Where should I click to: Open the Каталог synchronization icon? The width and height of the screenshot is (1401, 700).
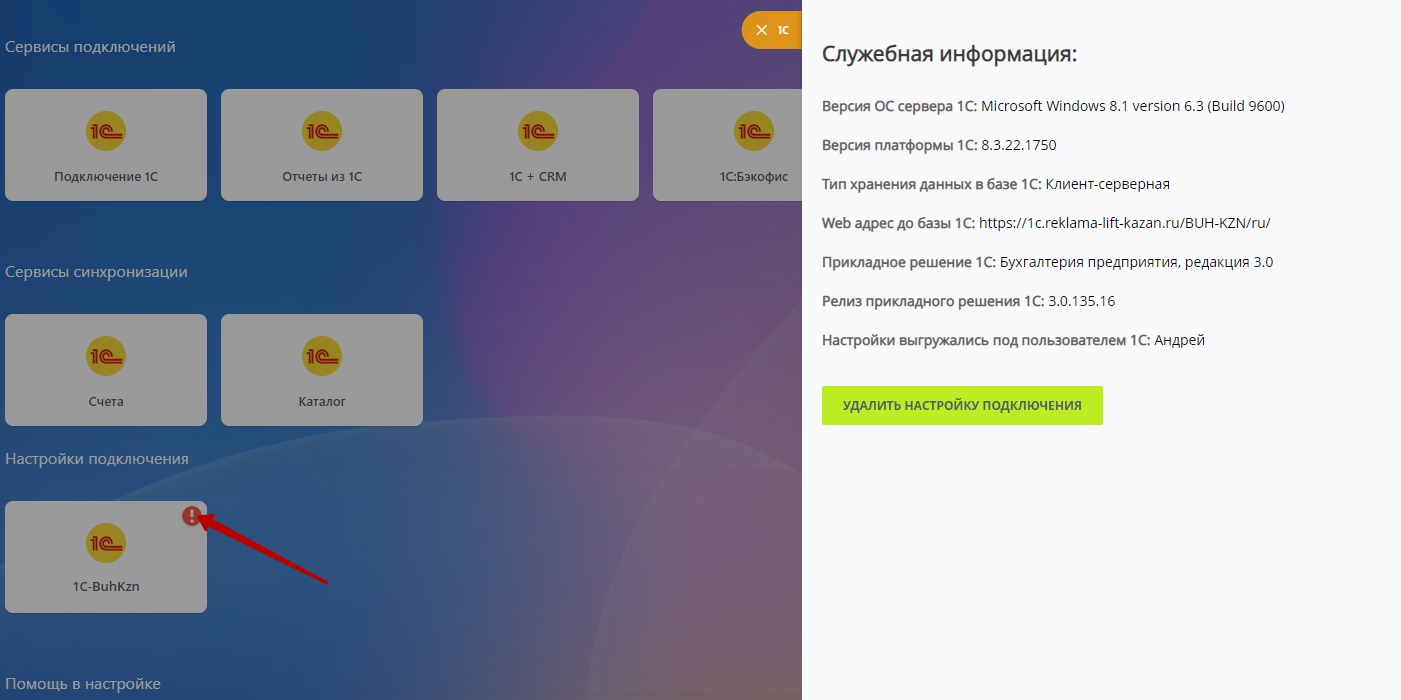(322, 356)
